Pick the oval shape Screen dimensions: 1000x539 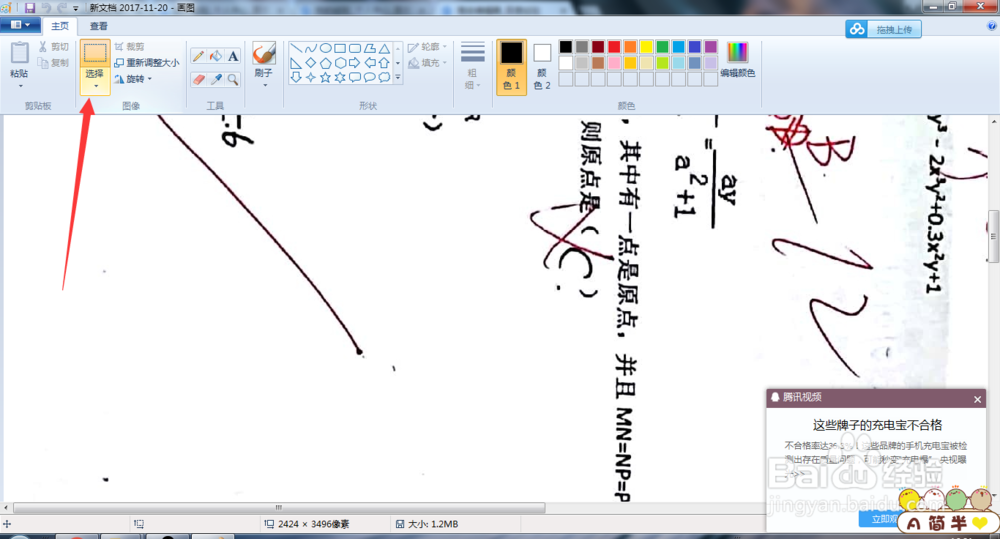(x=325, y=48)
